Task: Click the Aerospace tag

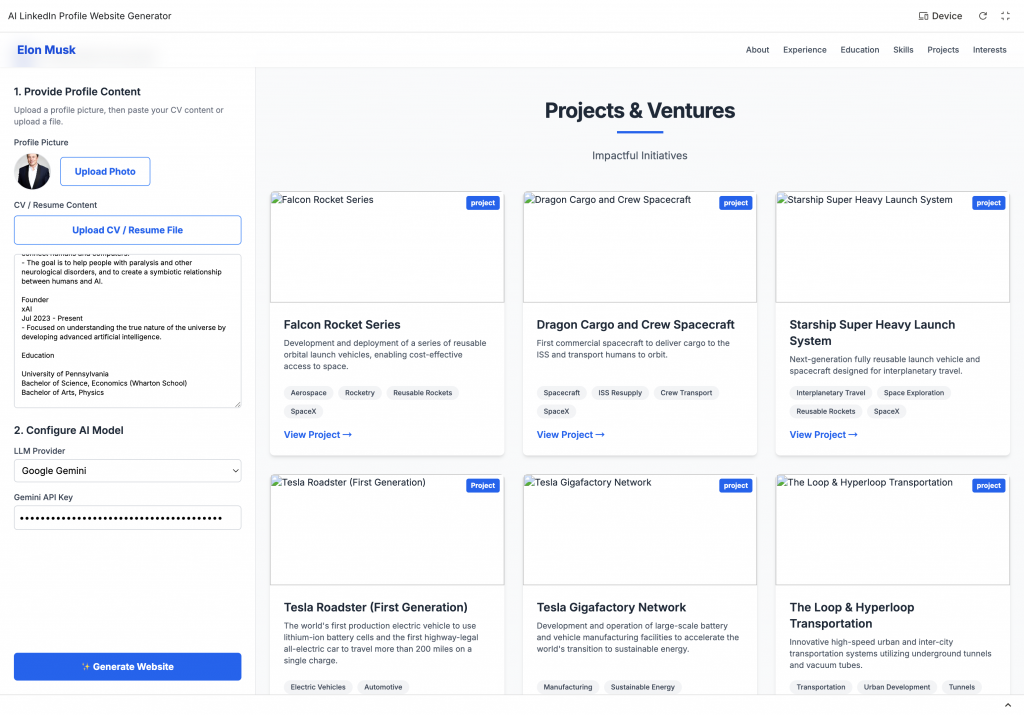Action: (x=308, y=393)
